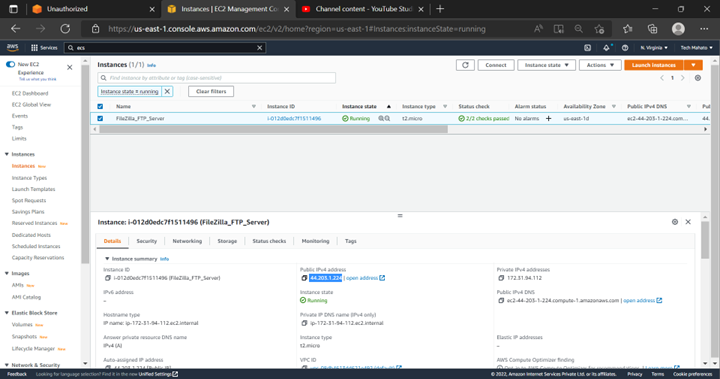This screenshot has width=720, height=379.
Task: Click the AWS logo home icon
Action: point(12,47)
